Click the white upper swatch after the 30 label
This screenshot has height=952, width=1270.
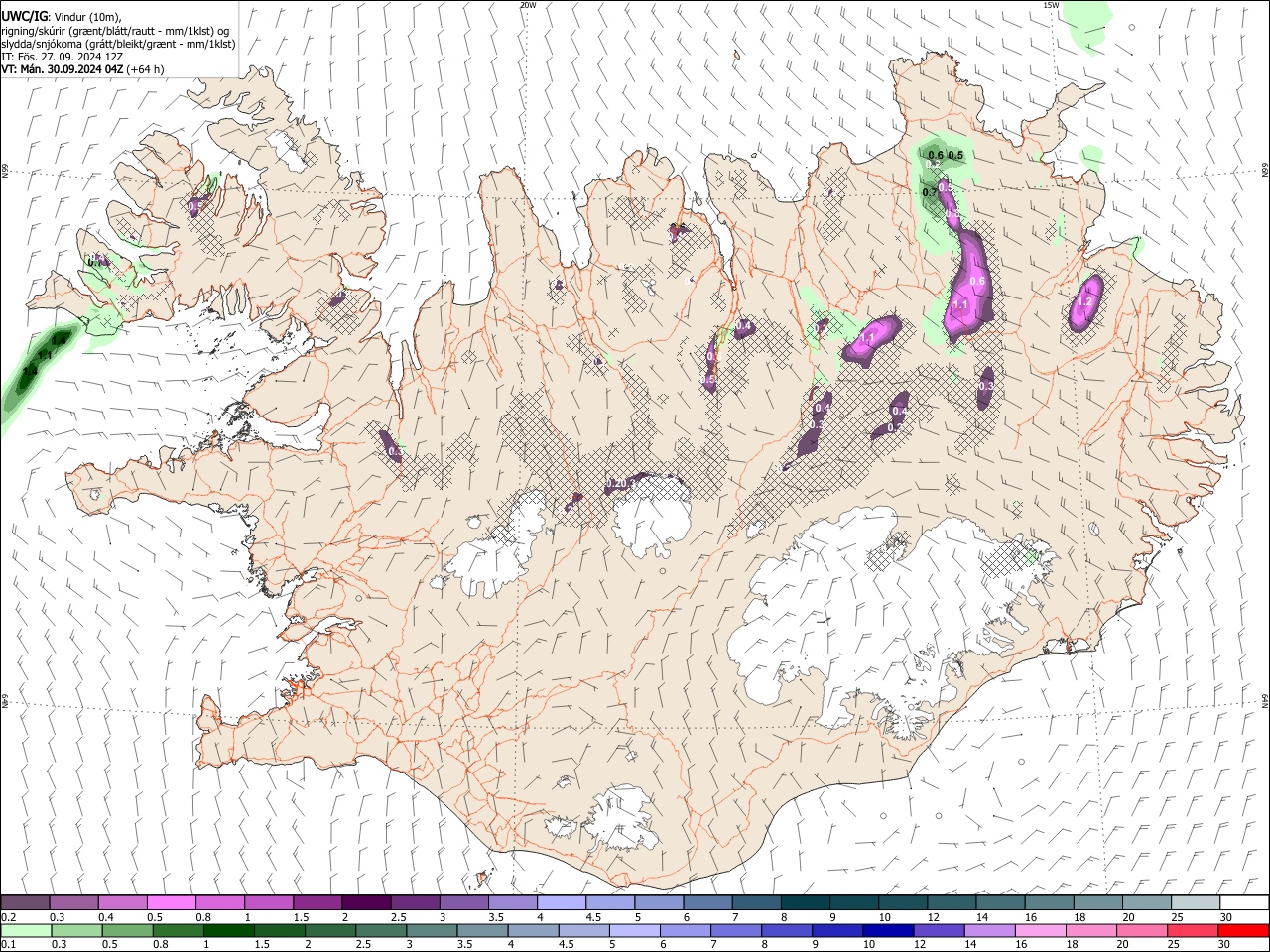[x=1244, y=902]
